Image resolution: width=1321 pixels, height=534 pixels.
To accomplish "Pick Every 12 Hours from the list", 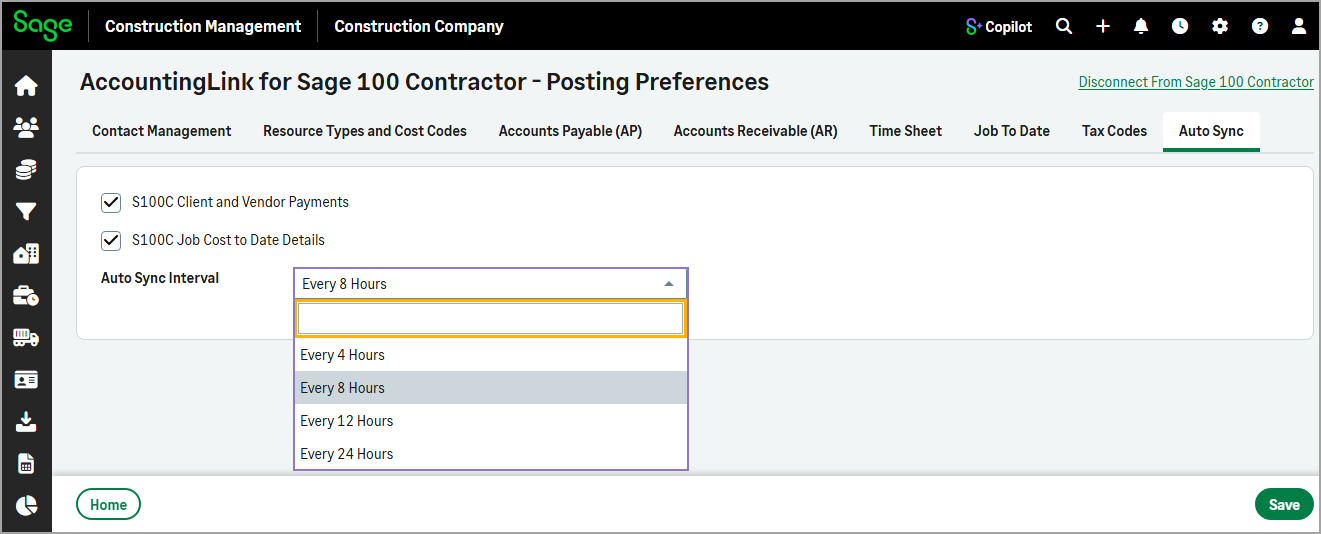I will pos(347,421).
